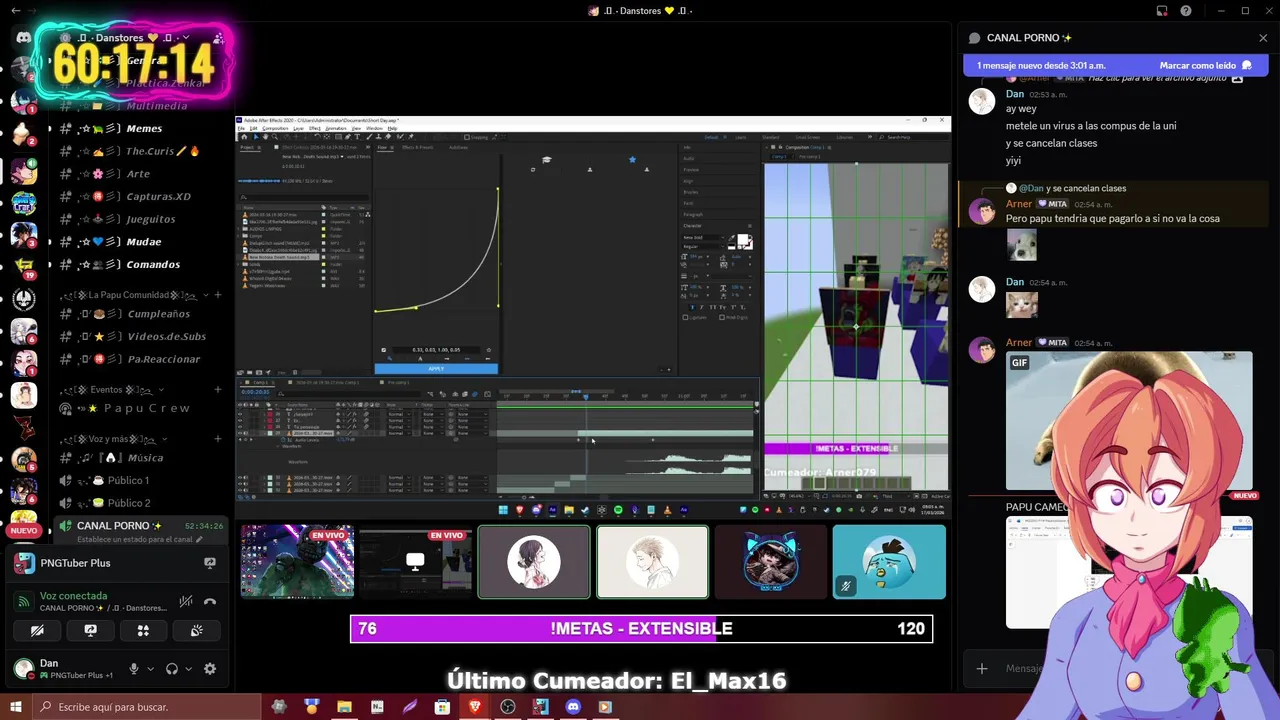Disconnect from voice with hang-up phone icon
Viewport: 1280px width, 720px height.
(210, 601)
